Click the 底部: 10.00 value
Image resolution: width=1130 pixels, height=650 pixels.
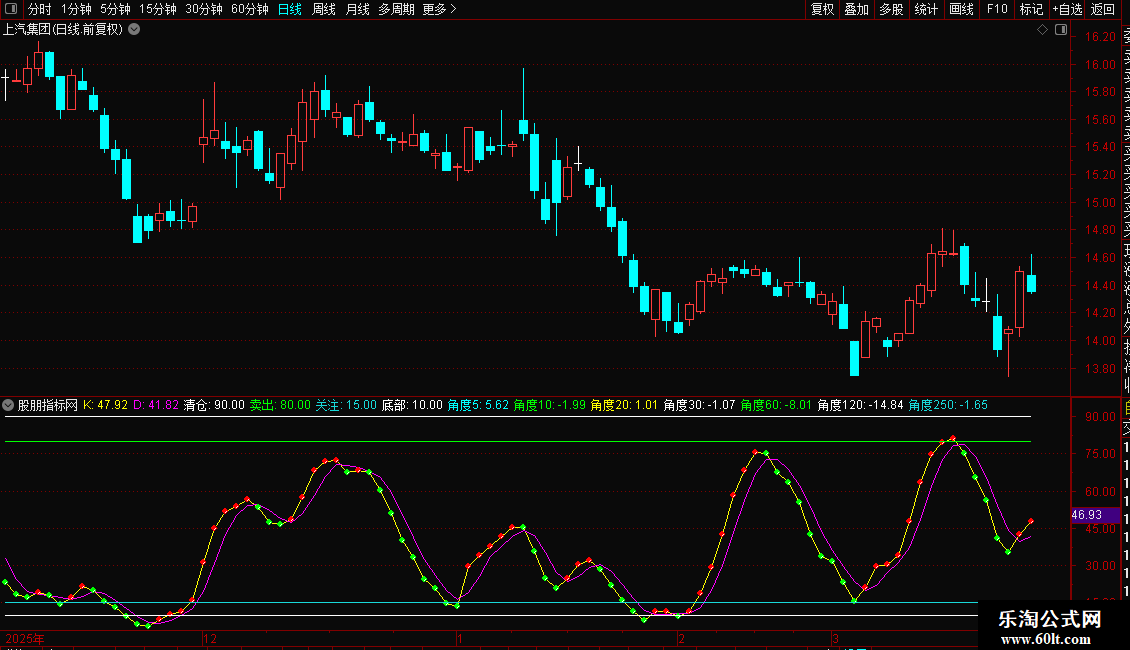click(412, 405)
